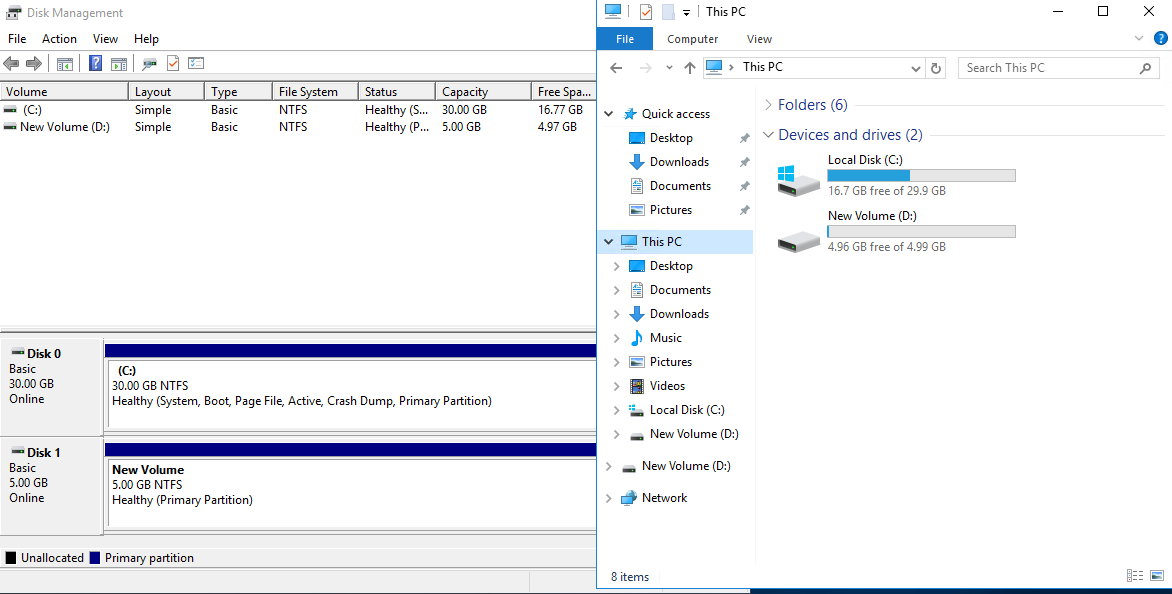Click the disk settings checklist toolbar icon

click(x=196, y=64)
